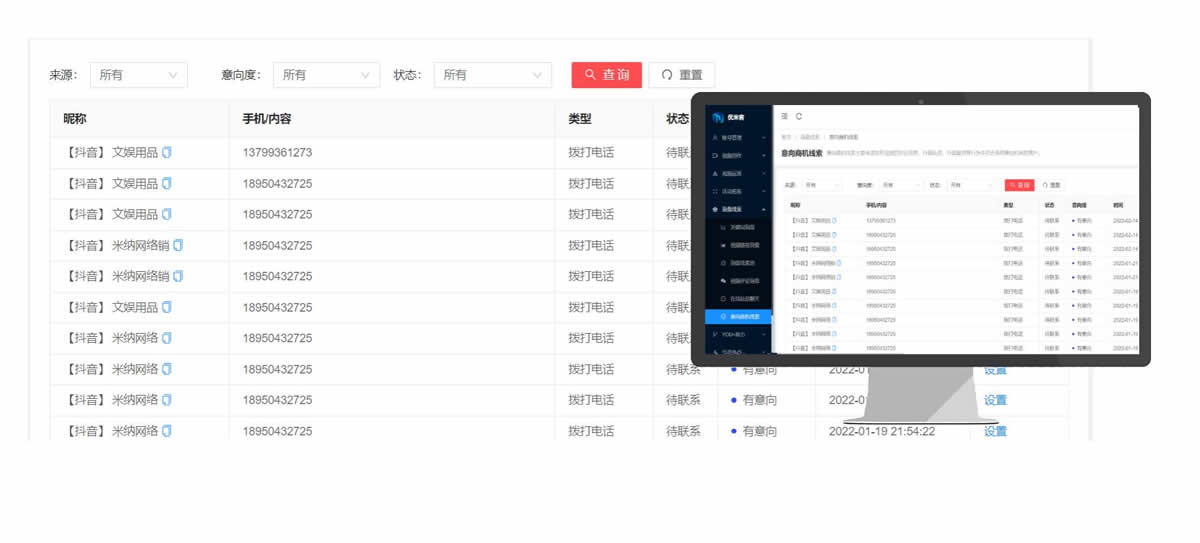Click the 设置 link in the last row
The width and height of the screenshot is (1200, 543).
[995, 431]
